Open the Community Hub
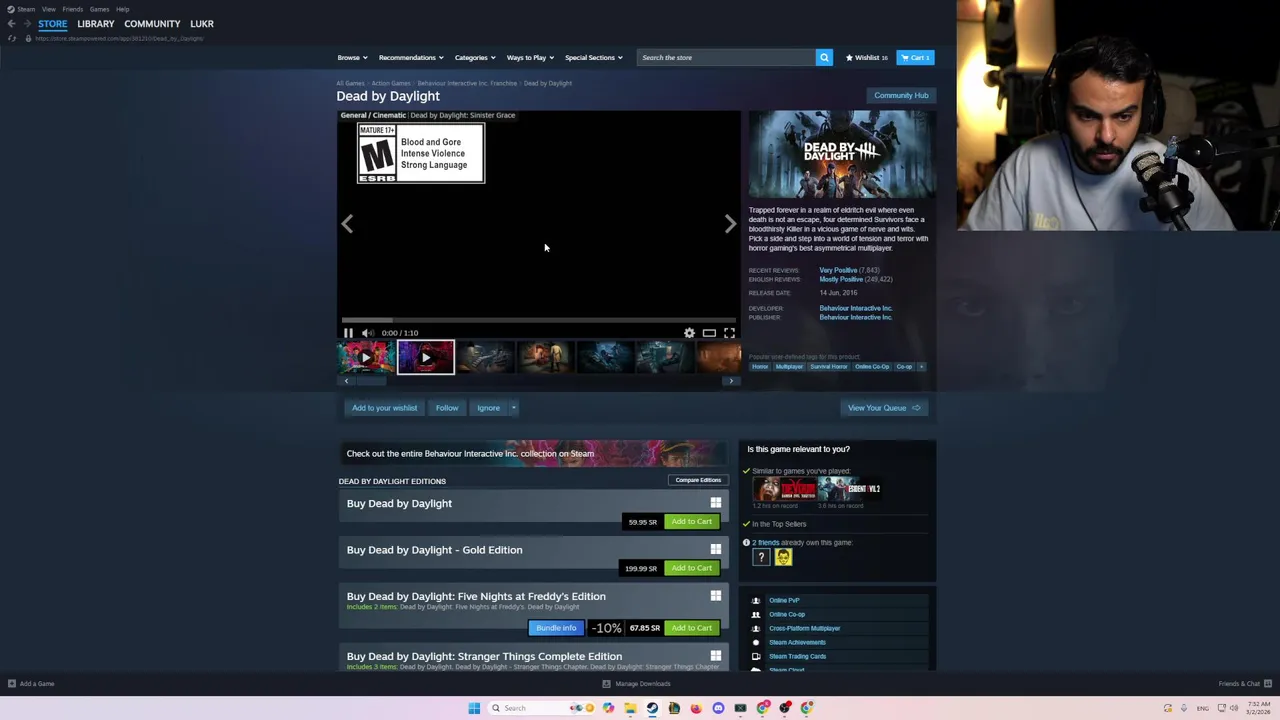 click(x=901, y=95)
